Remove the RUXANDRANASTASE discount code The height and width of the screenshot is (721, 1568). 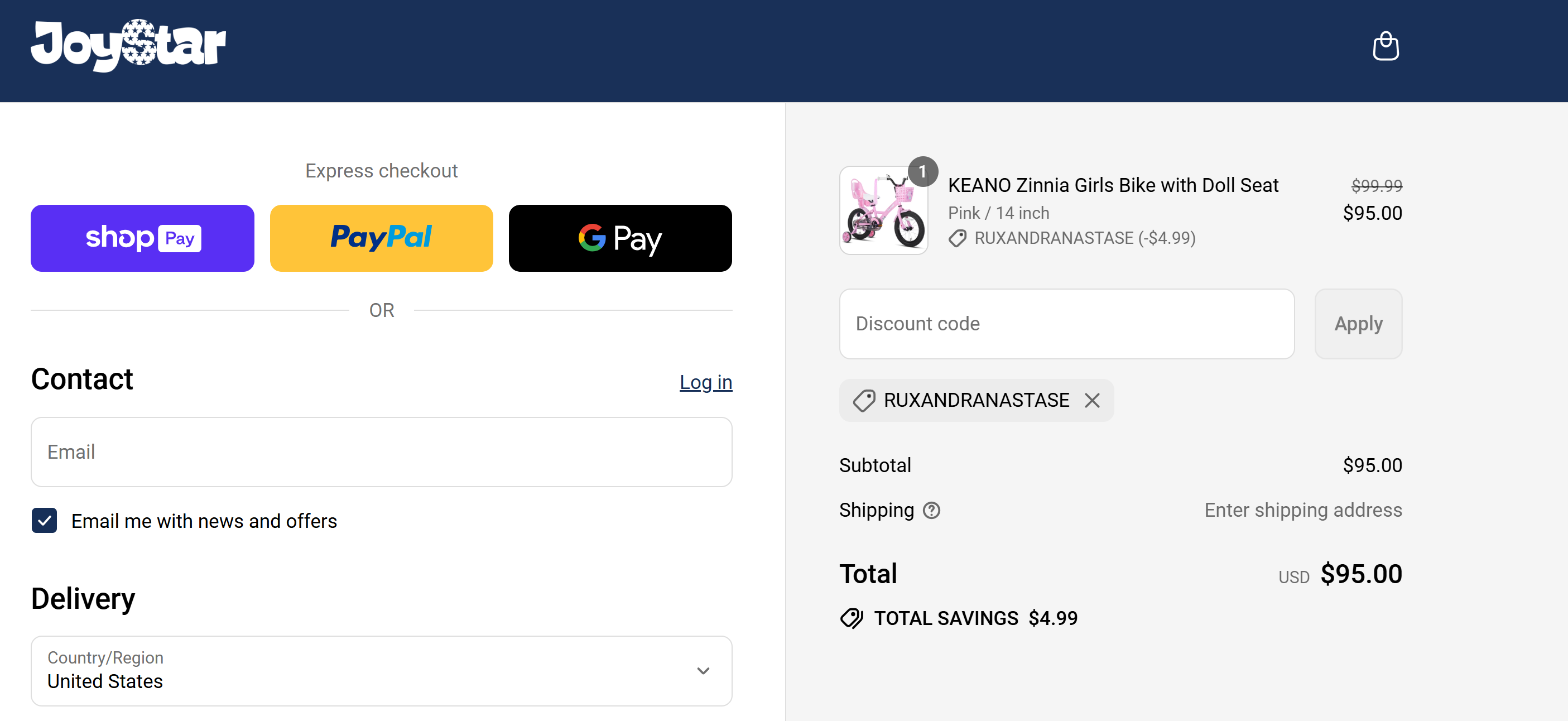pos(1092,401)
